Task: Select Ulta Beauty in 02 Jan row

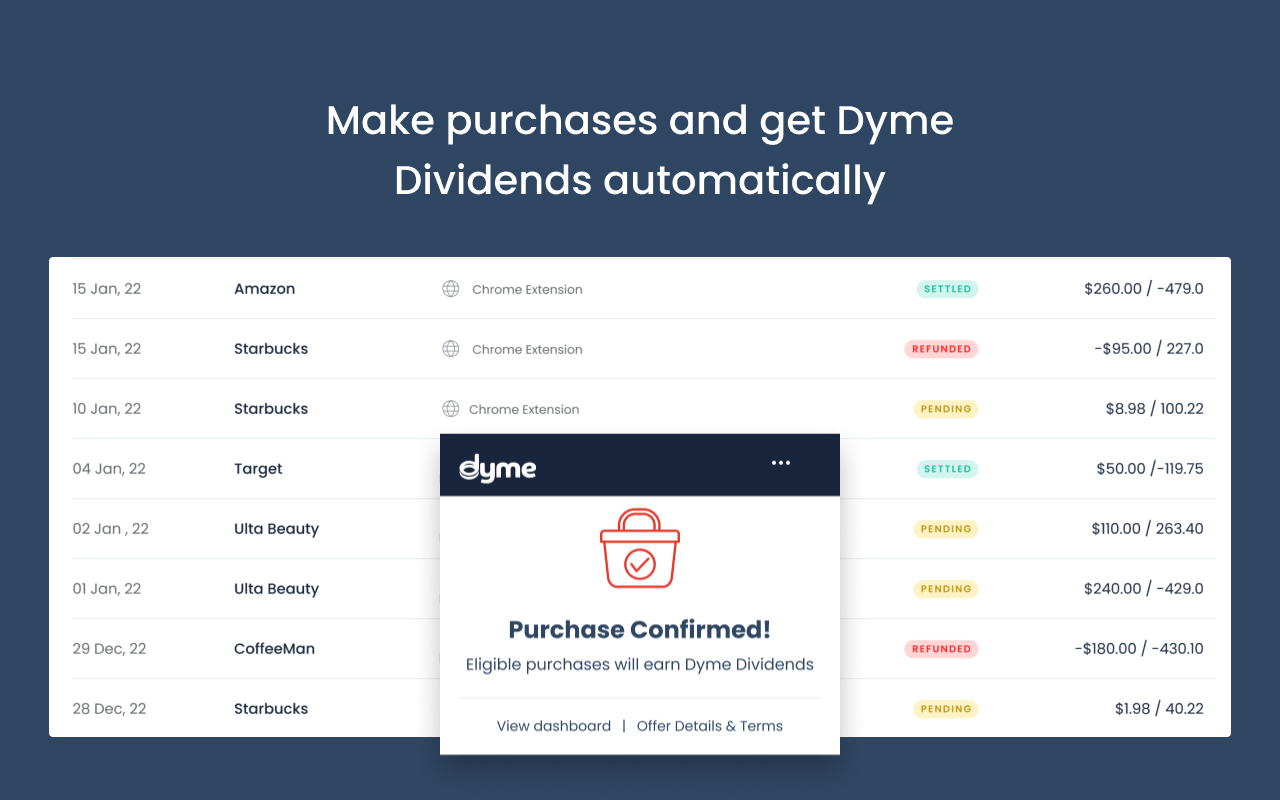Action: click(276, 529)
